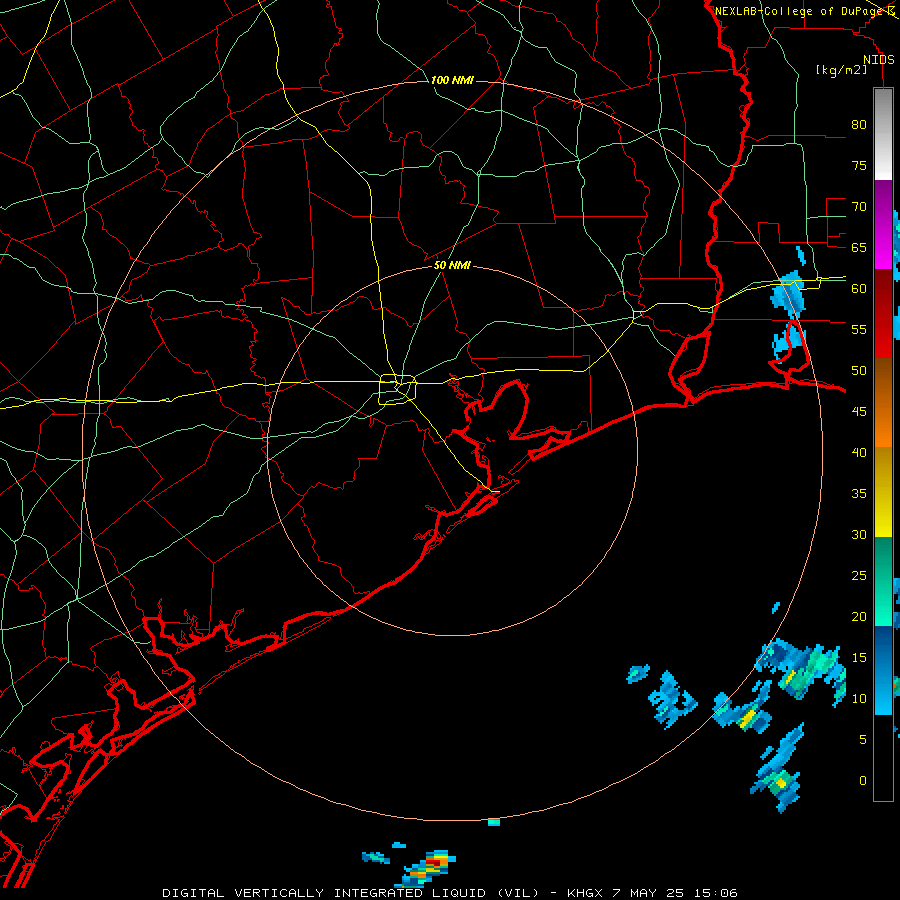Click the [kg/m2] units label
The height and width of the screenshot is (900, 900).
tap(841, 70)
